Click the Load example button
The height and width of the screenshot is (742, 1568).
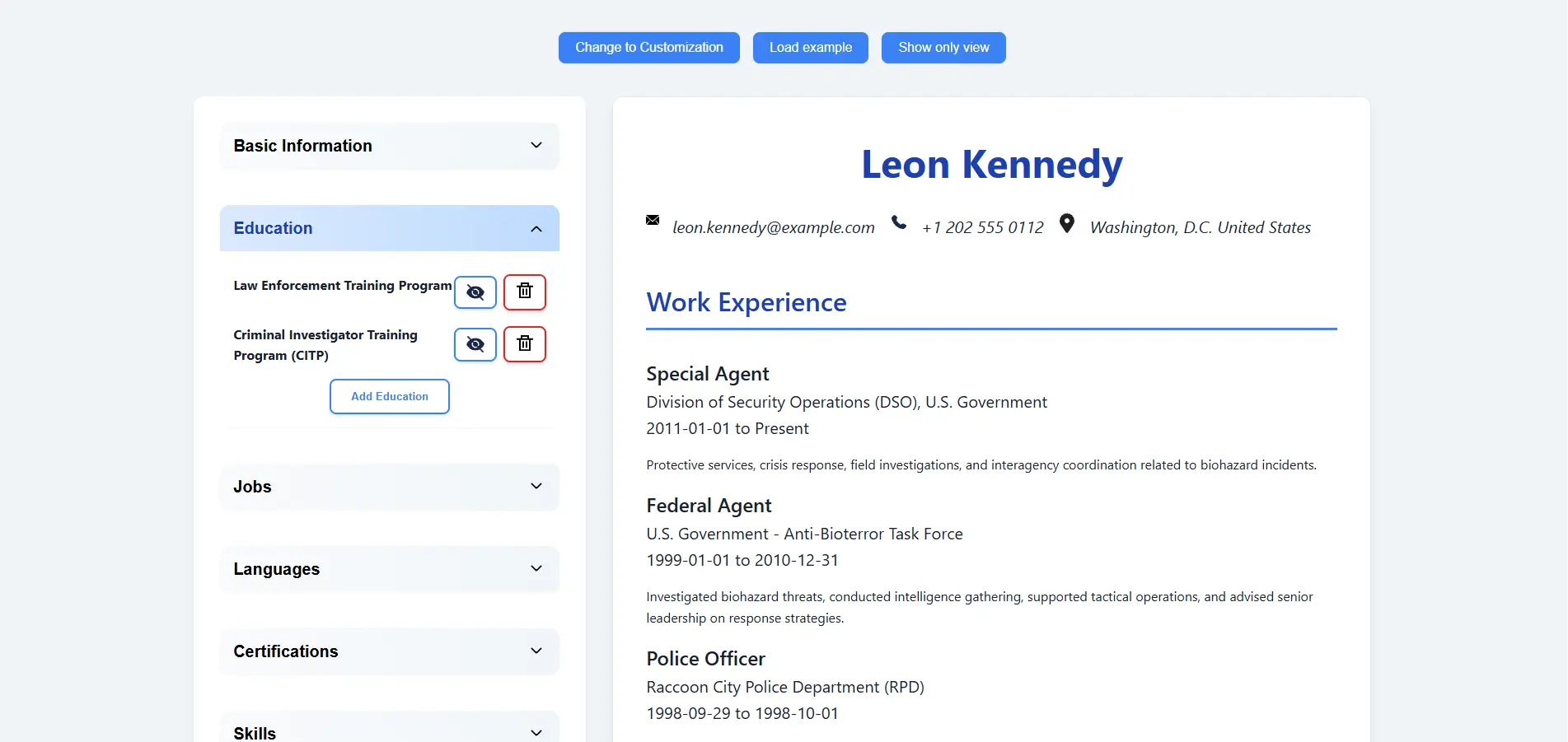811,48
